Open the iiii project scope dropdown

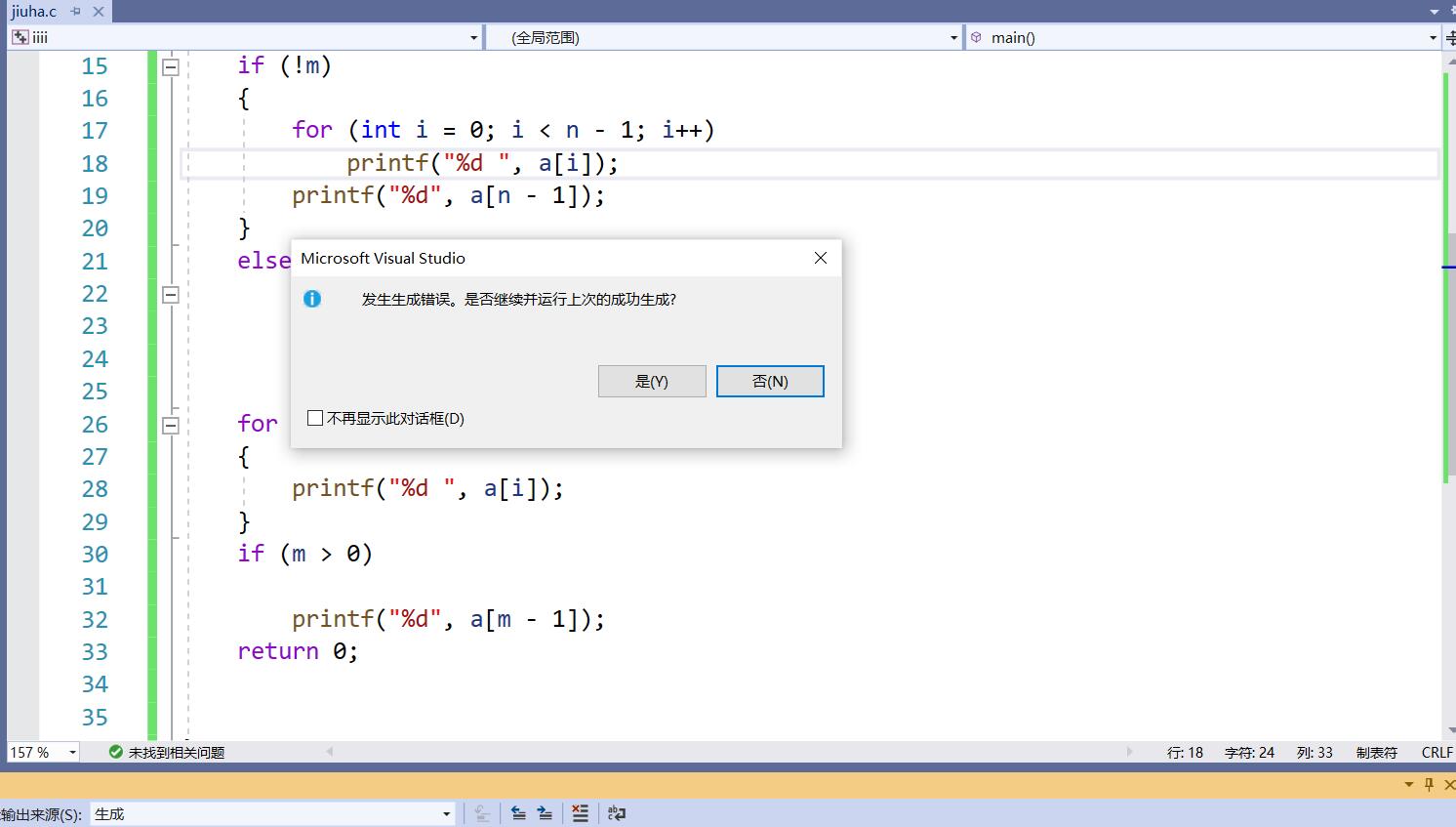click(x=474, y=38)
